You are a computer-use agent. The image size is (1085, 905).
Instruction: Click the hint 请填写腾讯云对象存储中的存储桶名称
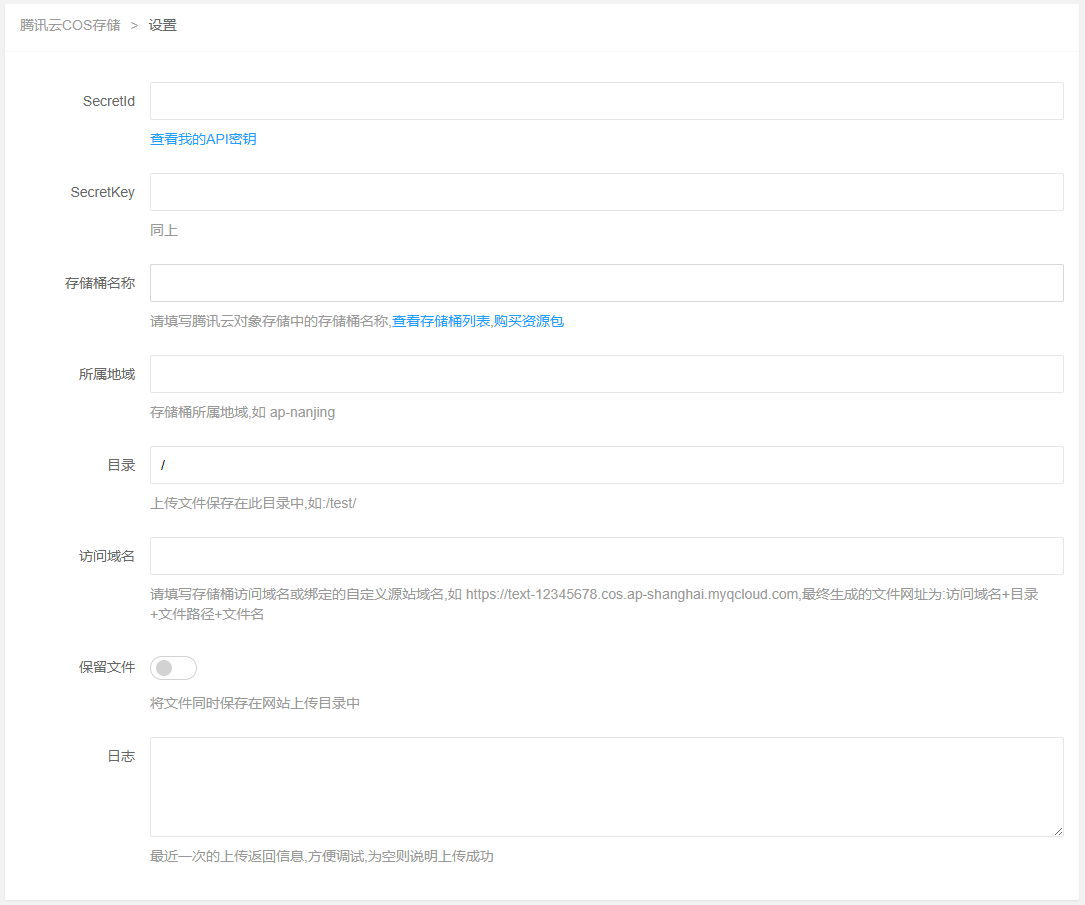269,321
